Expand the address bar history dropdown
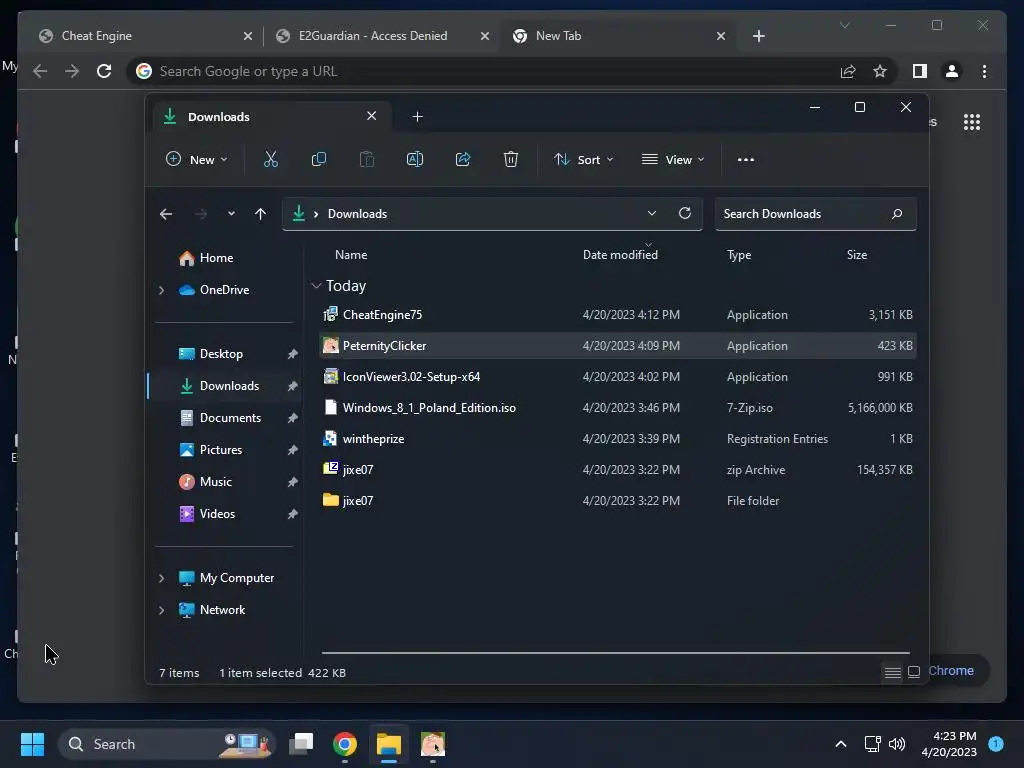 pyautogui.click(x=651, y=214)
